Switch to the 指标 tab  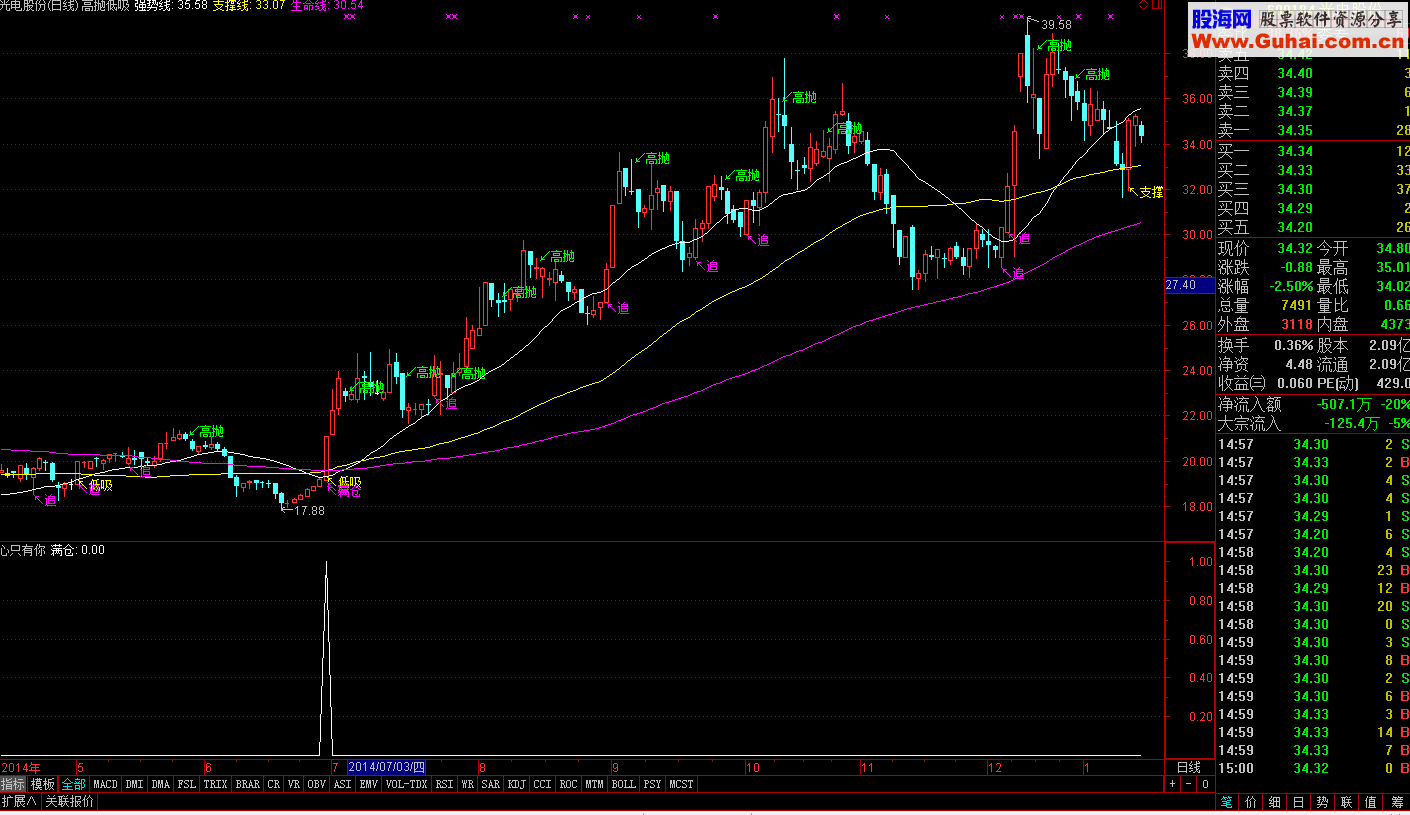[x=13, y=784]
